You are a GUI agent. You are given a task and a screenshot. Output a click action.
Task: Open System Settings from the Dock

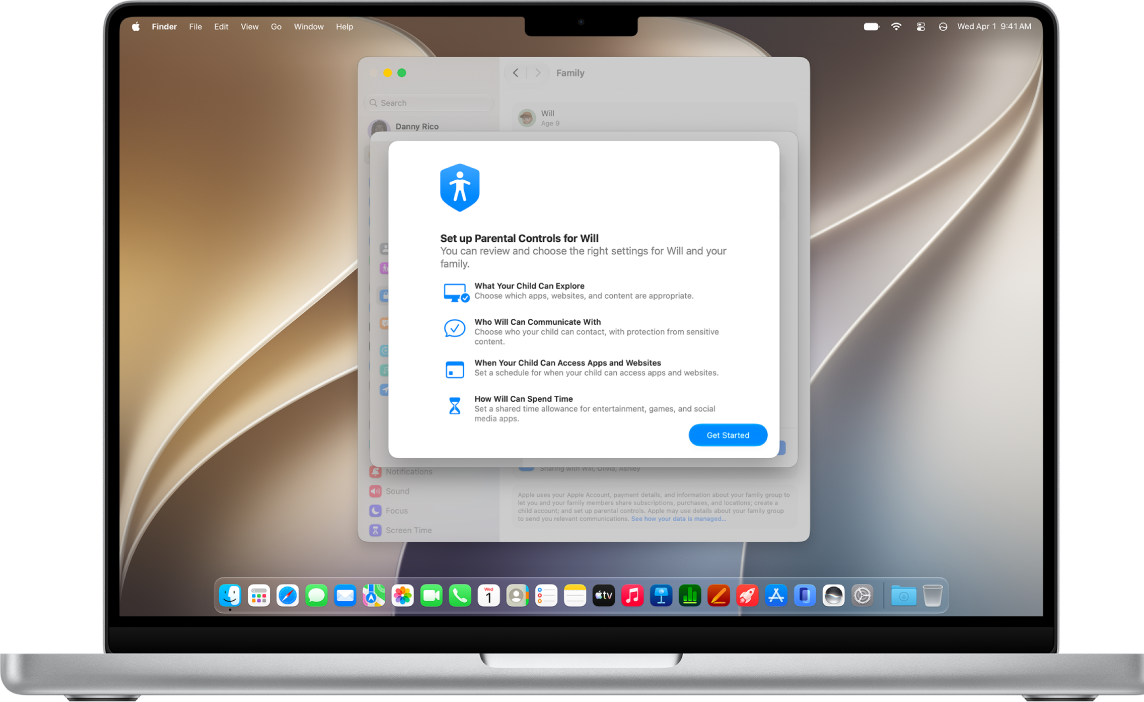click(x=862, y=595)
